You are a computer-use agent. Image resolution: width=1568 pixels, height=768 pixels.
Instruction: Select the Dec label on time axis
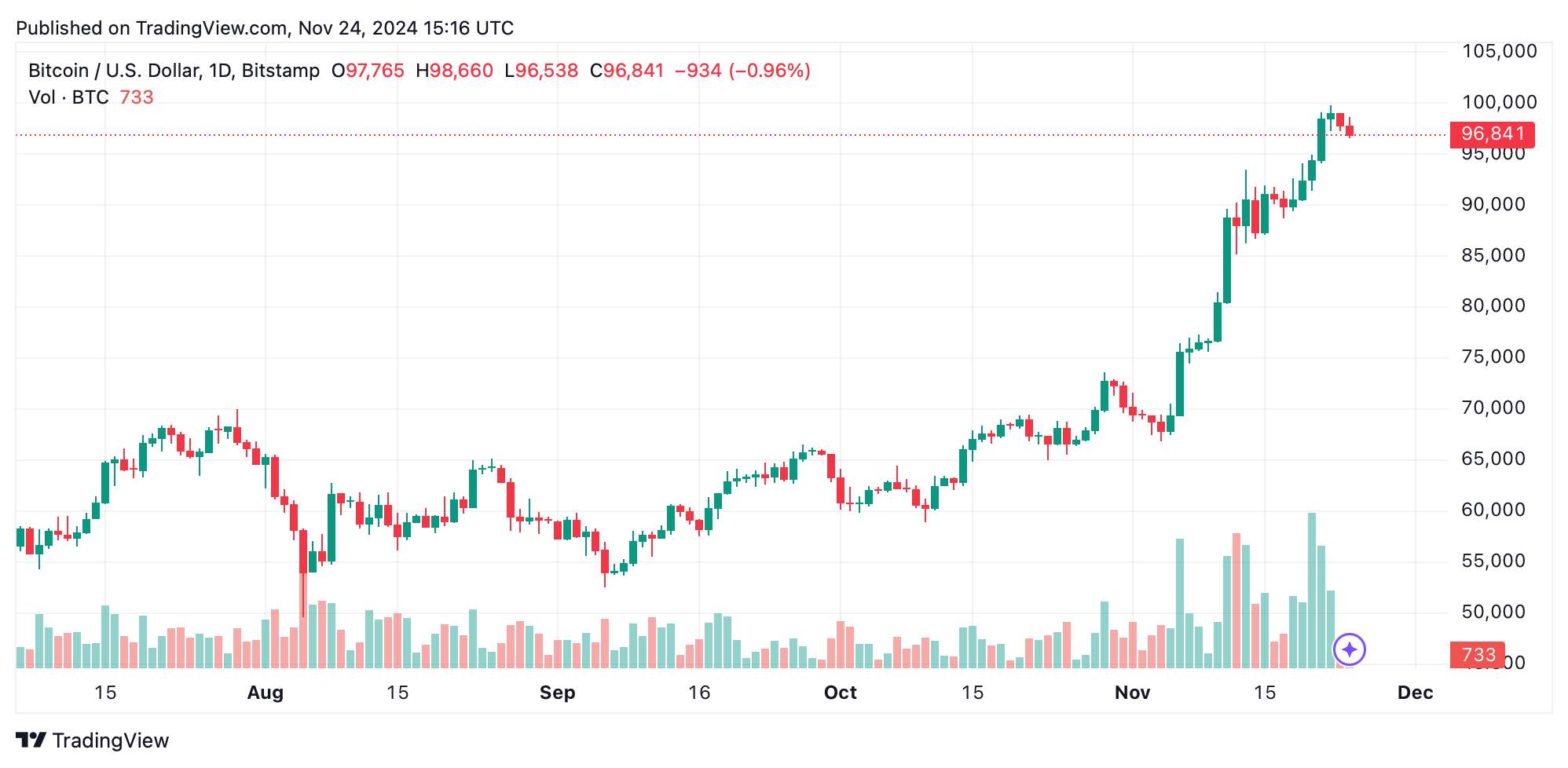click(x=1416, y=693)
